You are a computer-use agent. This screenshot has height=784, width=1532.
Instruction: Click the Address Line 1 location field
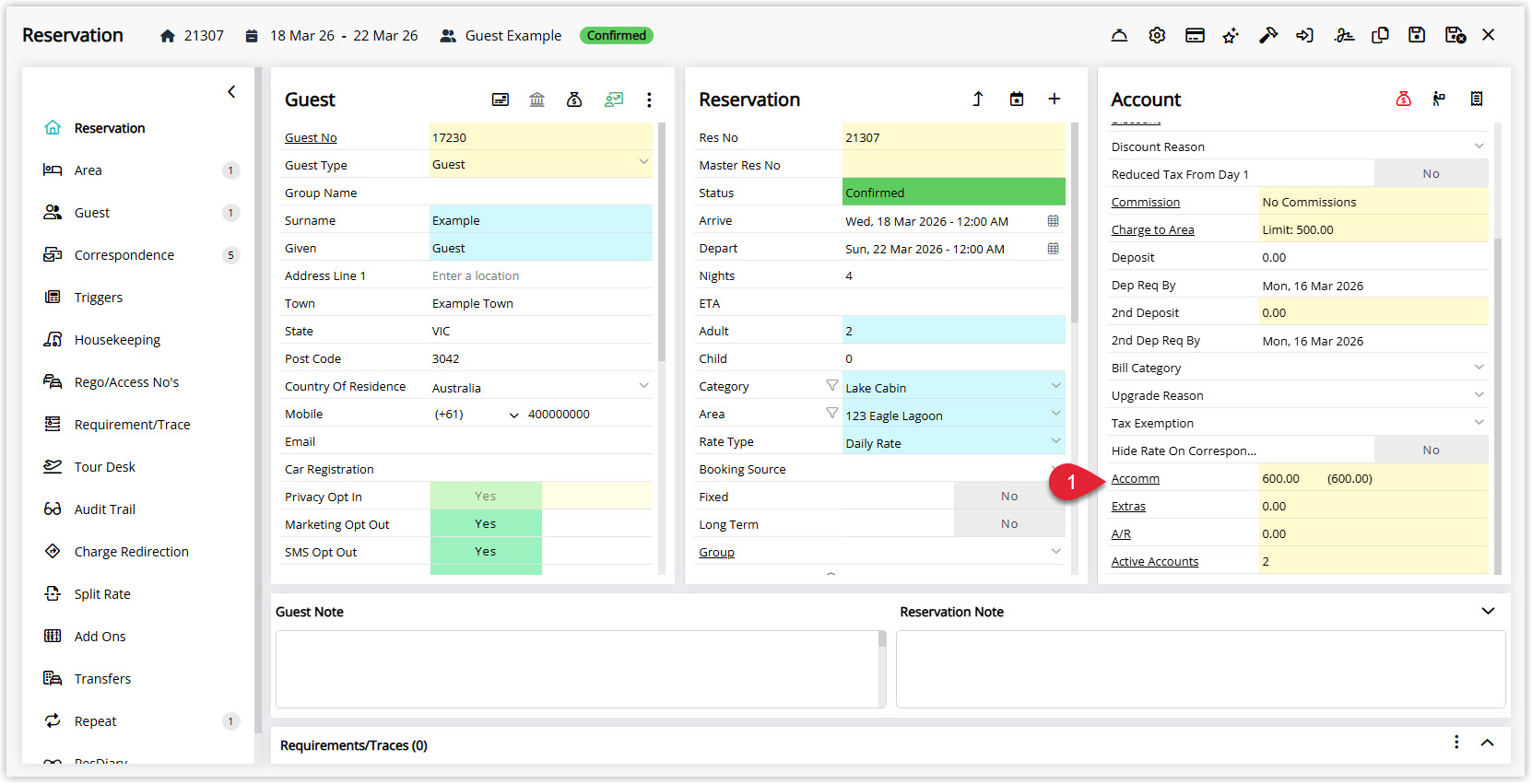pyautogui.click(x=541, y=275)
